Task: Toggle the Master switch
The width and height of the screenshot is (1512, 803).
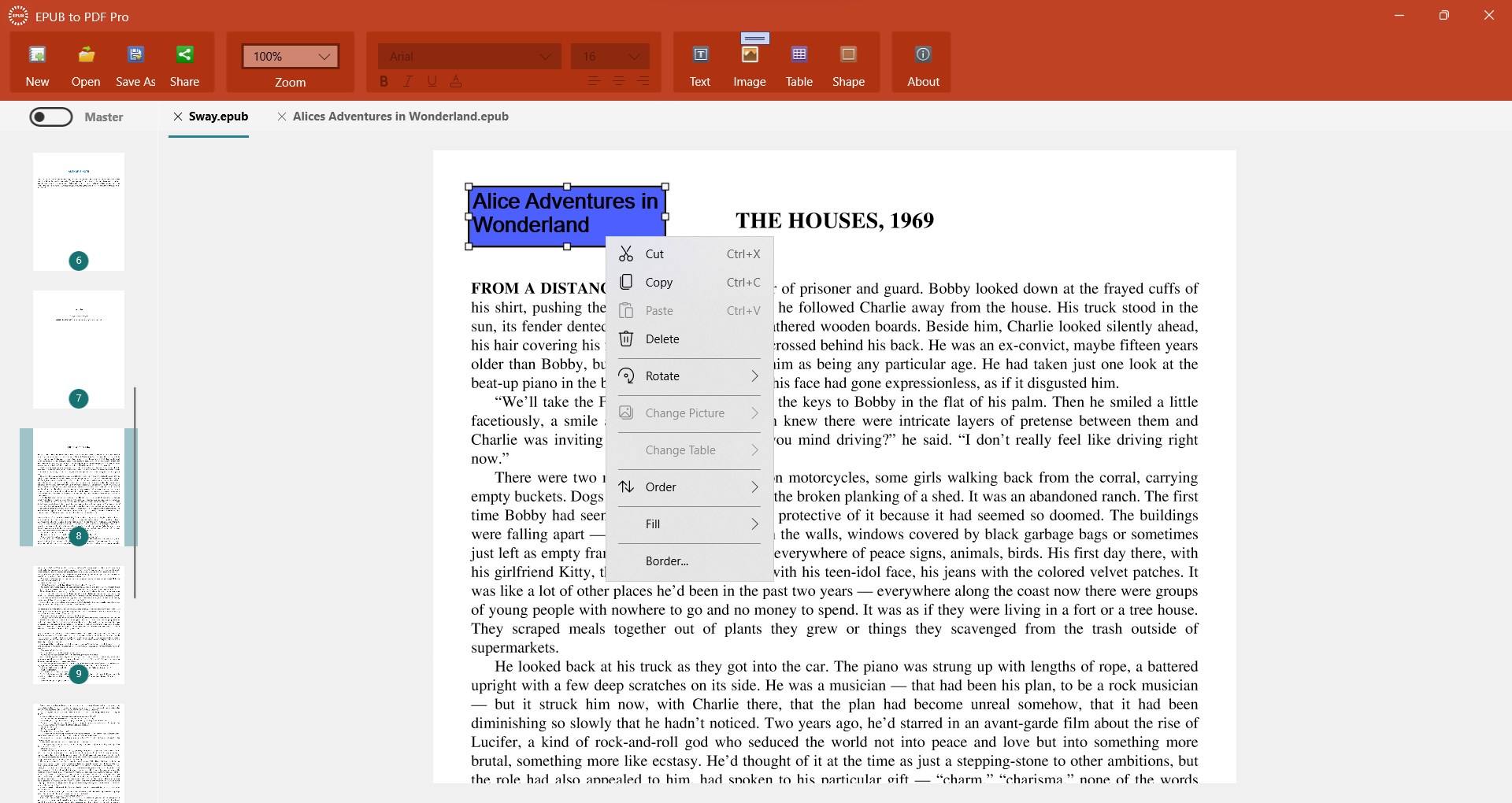Action: tap(51, 117)
